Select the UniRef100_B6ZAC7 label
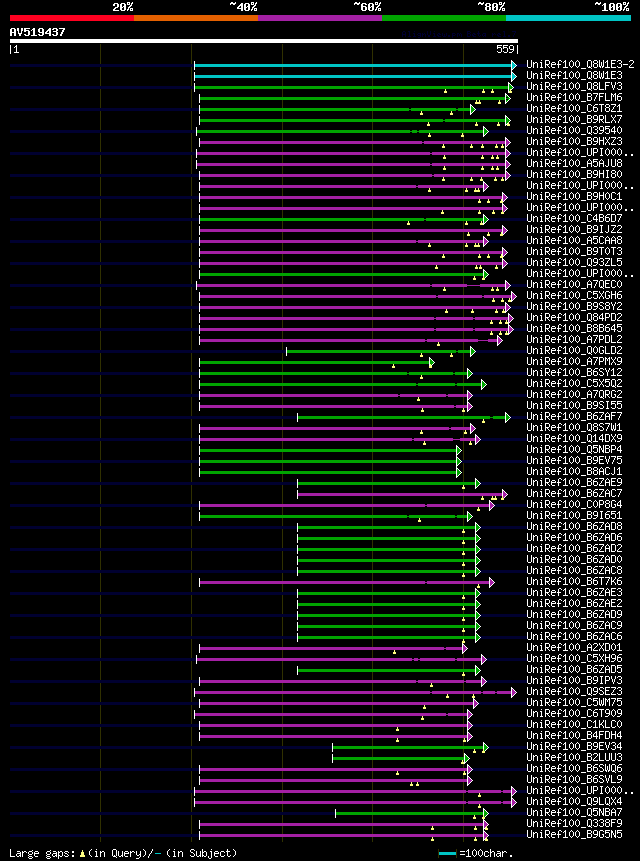640x861 pixels. [x=575, y=493]
